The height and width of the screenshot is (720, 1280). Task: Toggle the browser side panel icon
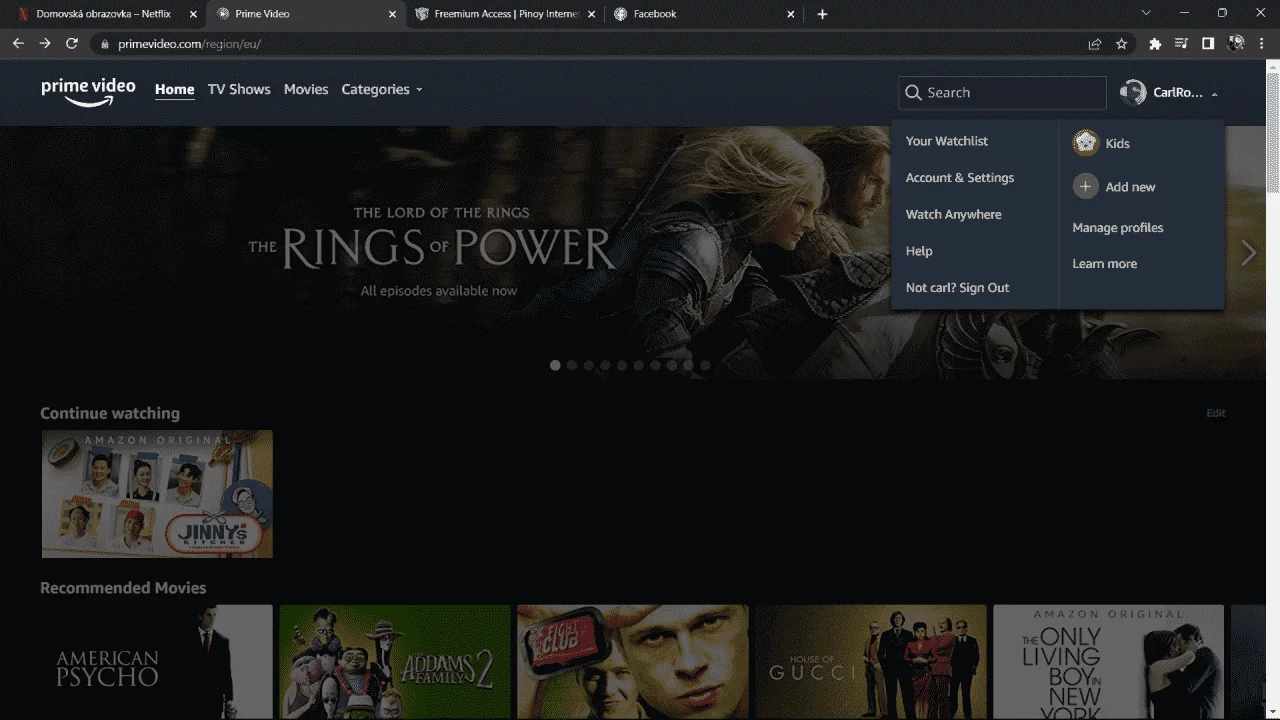[x=1208, y=44]
